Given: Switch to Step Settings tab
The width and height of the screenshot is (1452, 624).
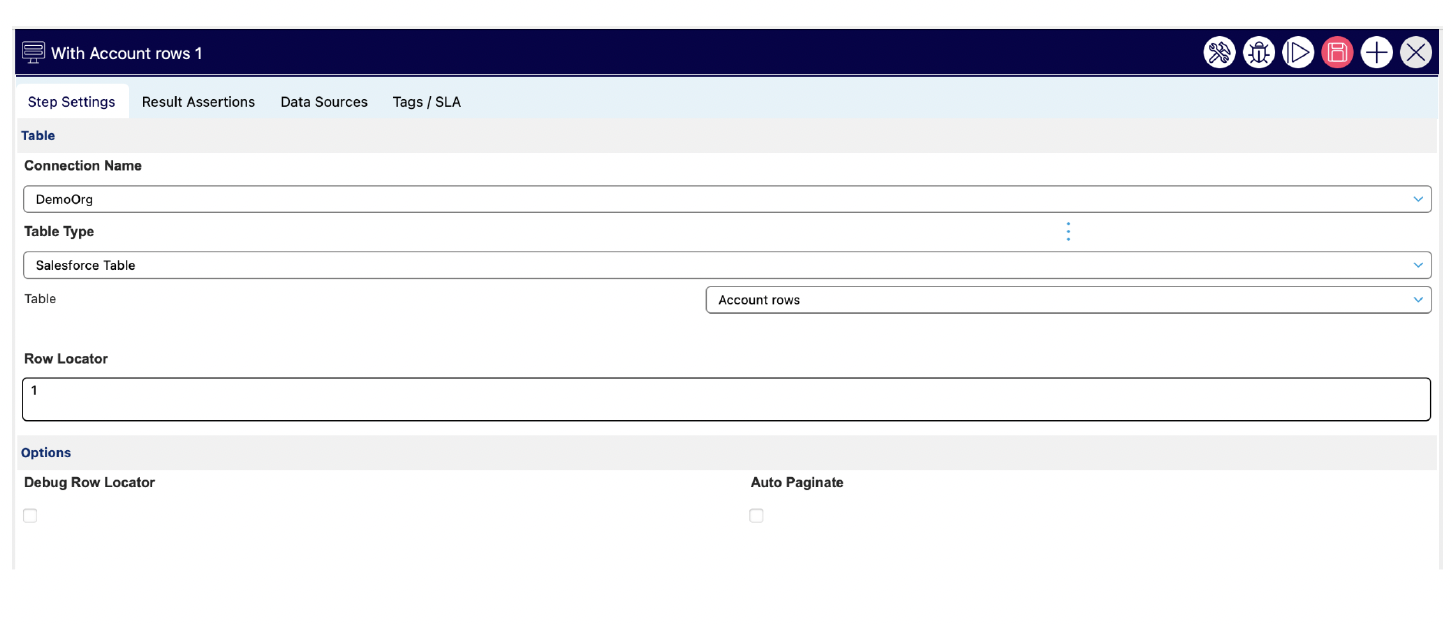Looking at the screenshot, I should (72, 102).
